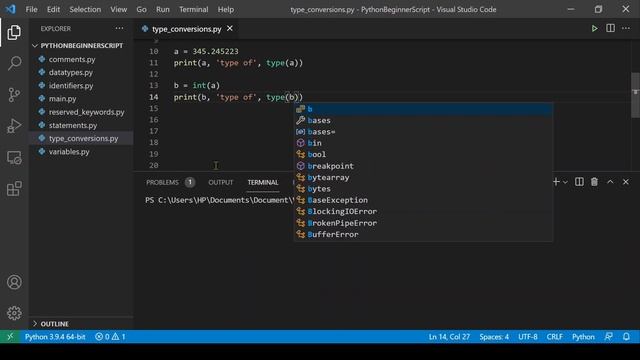Maximize panel with up chevron

click(x=610, y=182)
